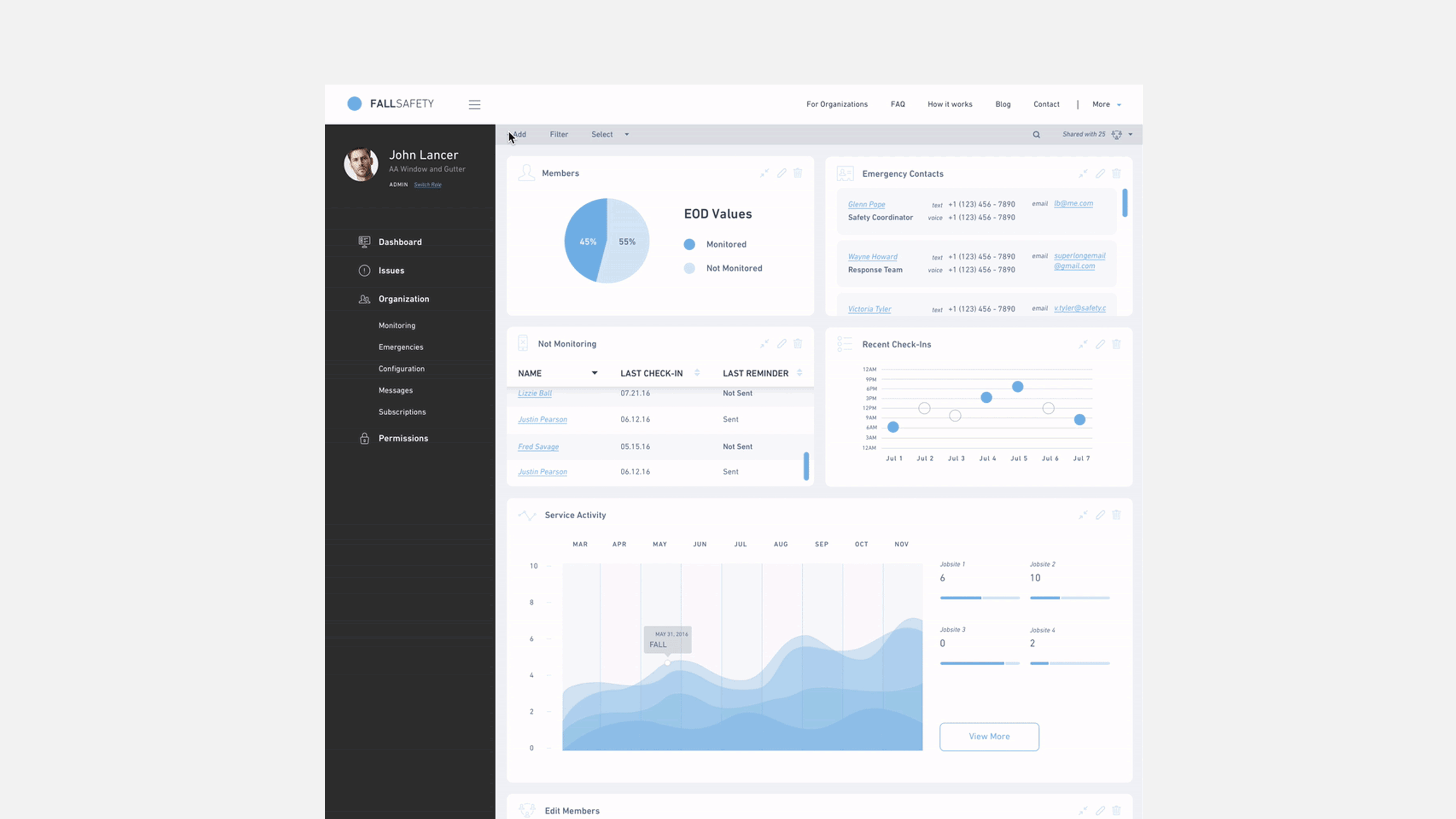Screen dimensions: 1456x819
Task: Edit the Emergency Contacts widget with pencil icon
Action: pos(1100,174)
